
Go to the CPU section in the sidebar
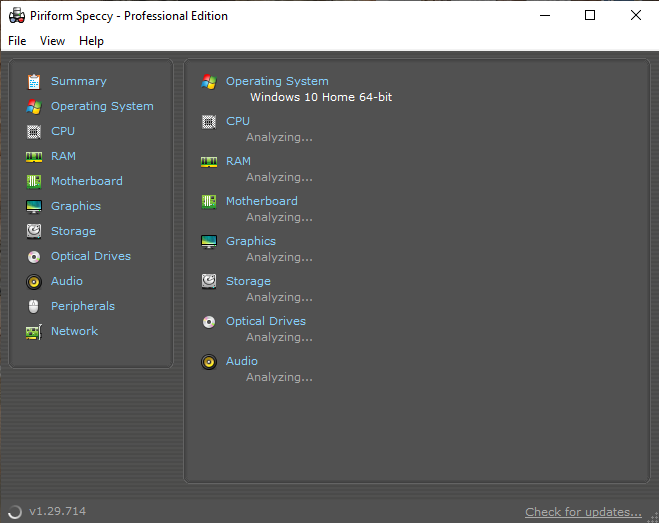[x=63, y=131]
